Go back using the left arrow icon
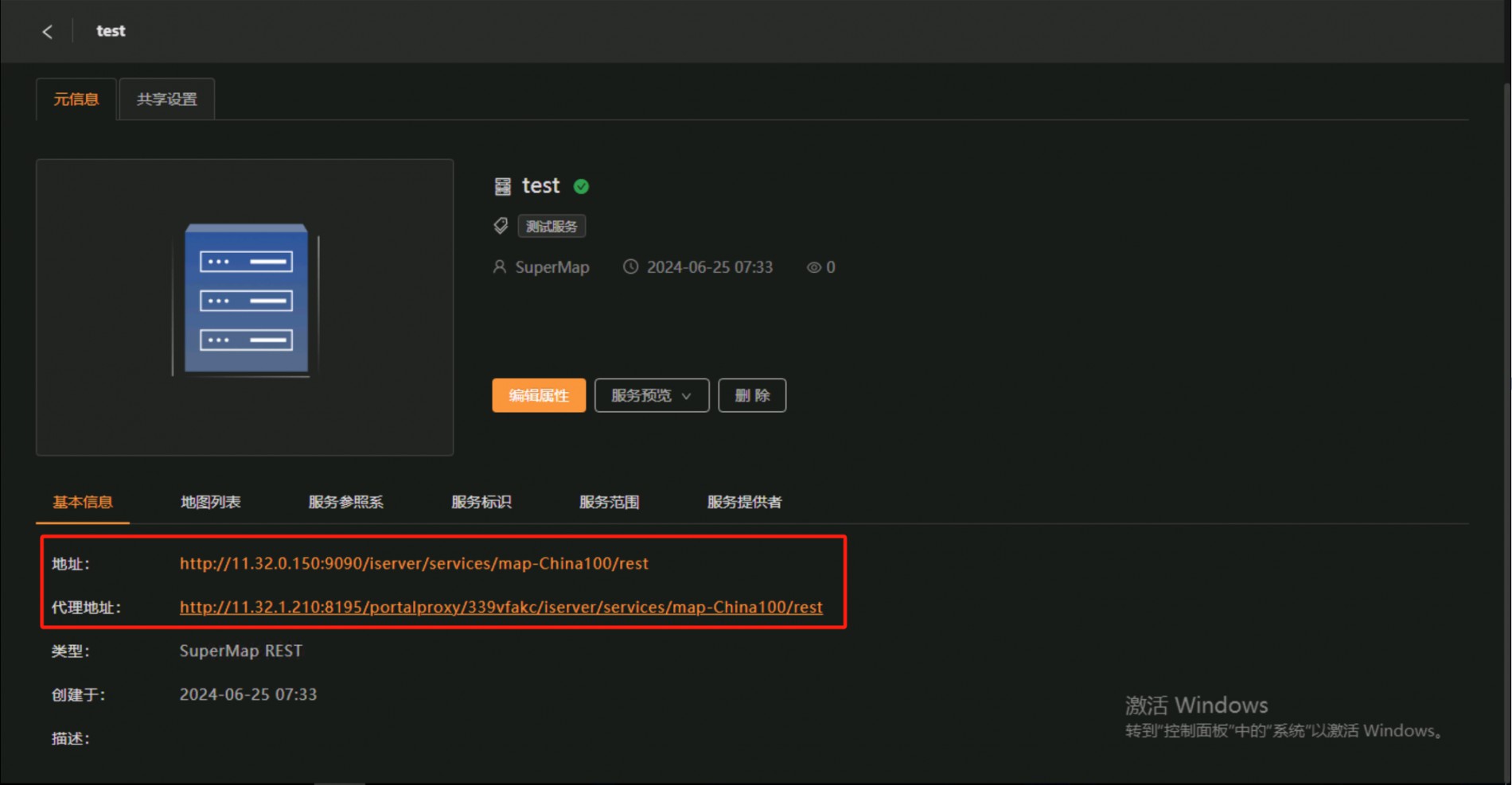Image resolution: width=1512 pixels, height=785 pixels. [47, 32]
